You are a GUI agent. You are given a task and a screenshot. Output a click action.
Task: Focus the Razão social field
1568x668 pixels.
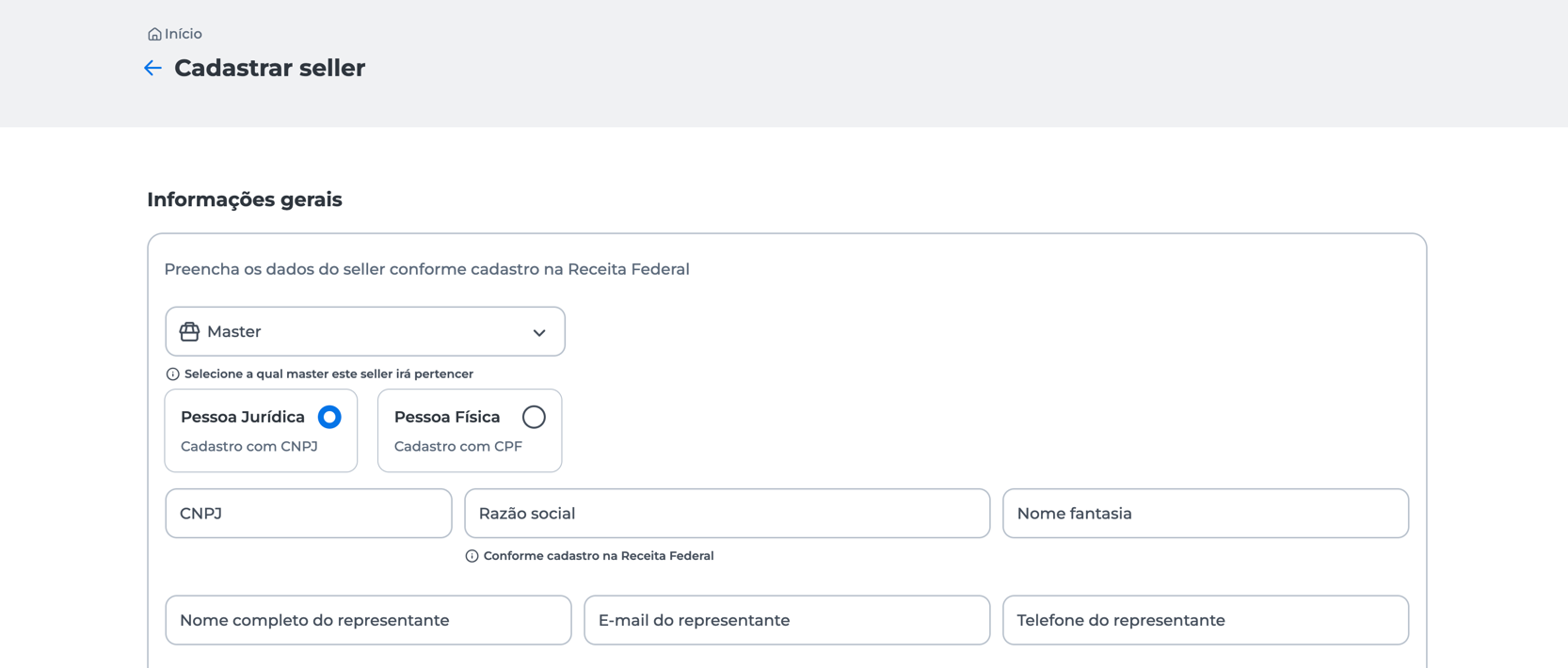727,514
